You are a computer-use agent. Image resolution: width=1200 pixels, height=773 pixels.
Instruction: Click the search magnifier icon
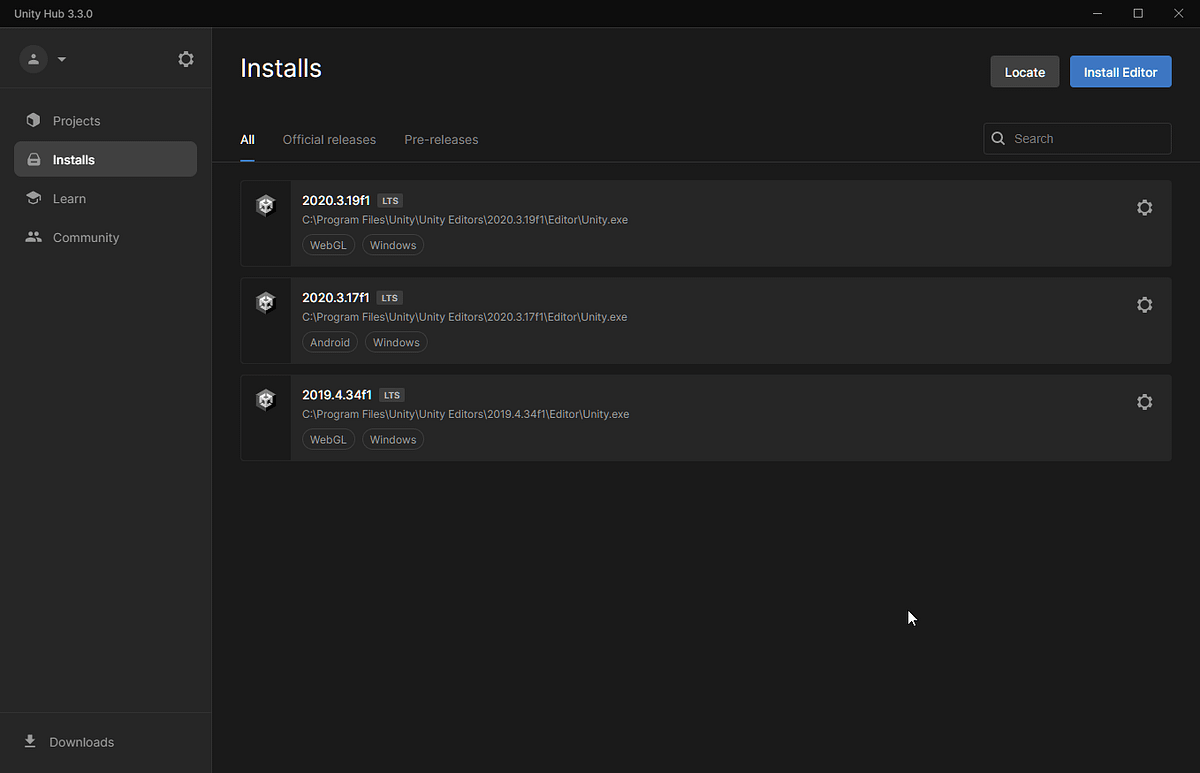[998, 138]
